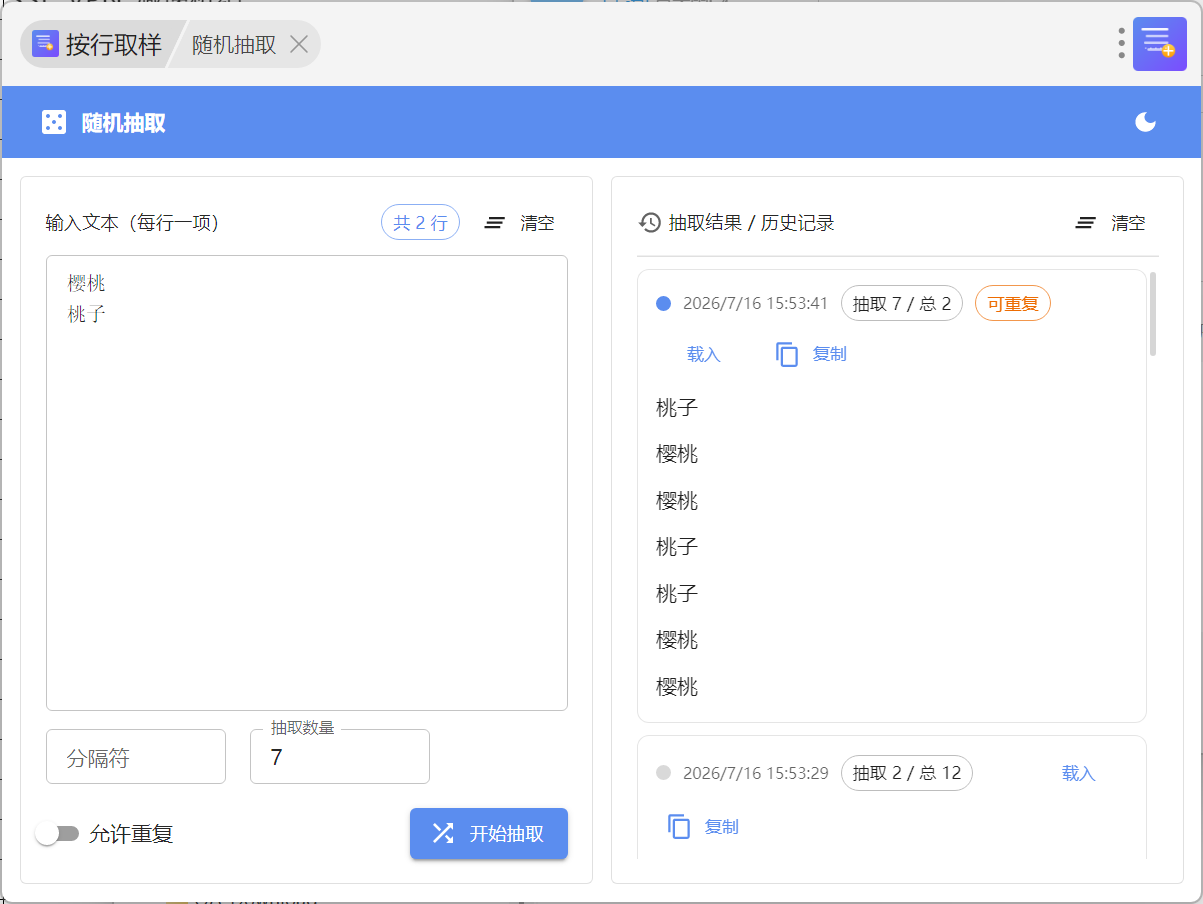Click the history clock icon beside 抽取结果
1203x904 pixels.
coord(650,222)
